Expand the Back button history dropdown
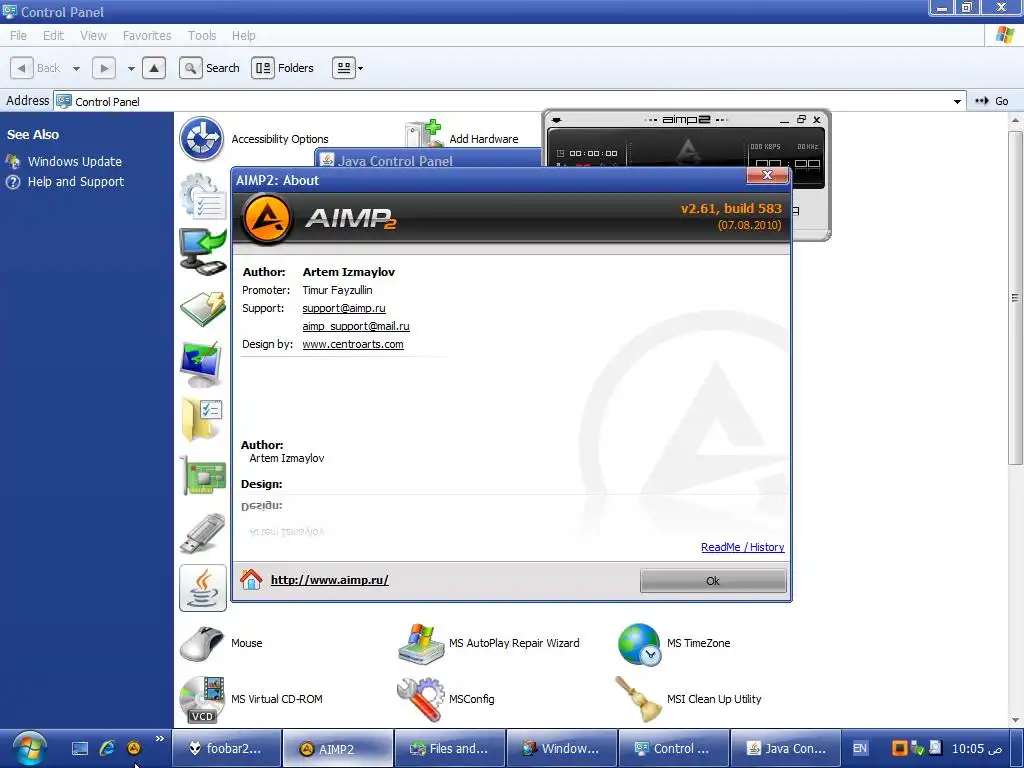The width and height of the screenshot is (1024, 768). [76, 69]
